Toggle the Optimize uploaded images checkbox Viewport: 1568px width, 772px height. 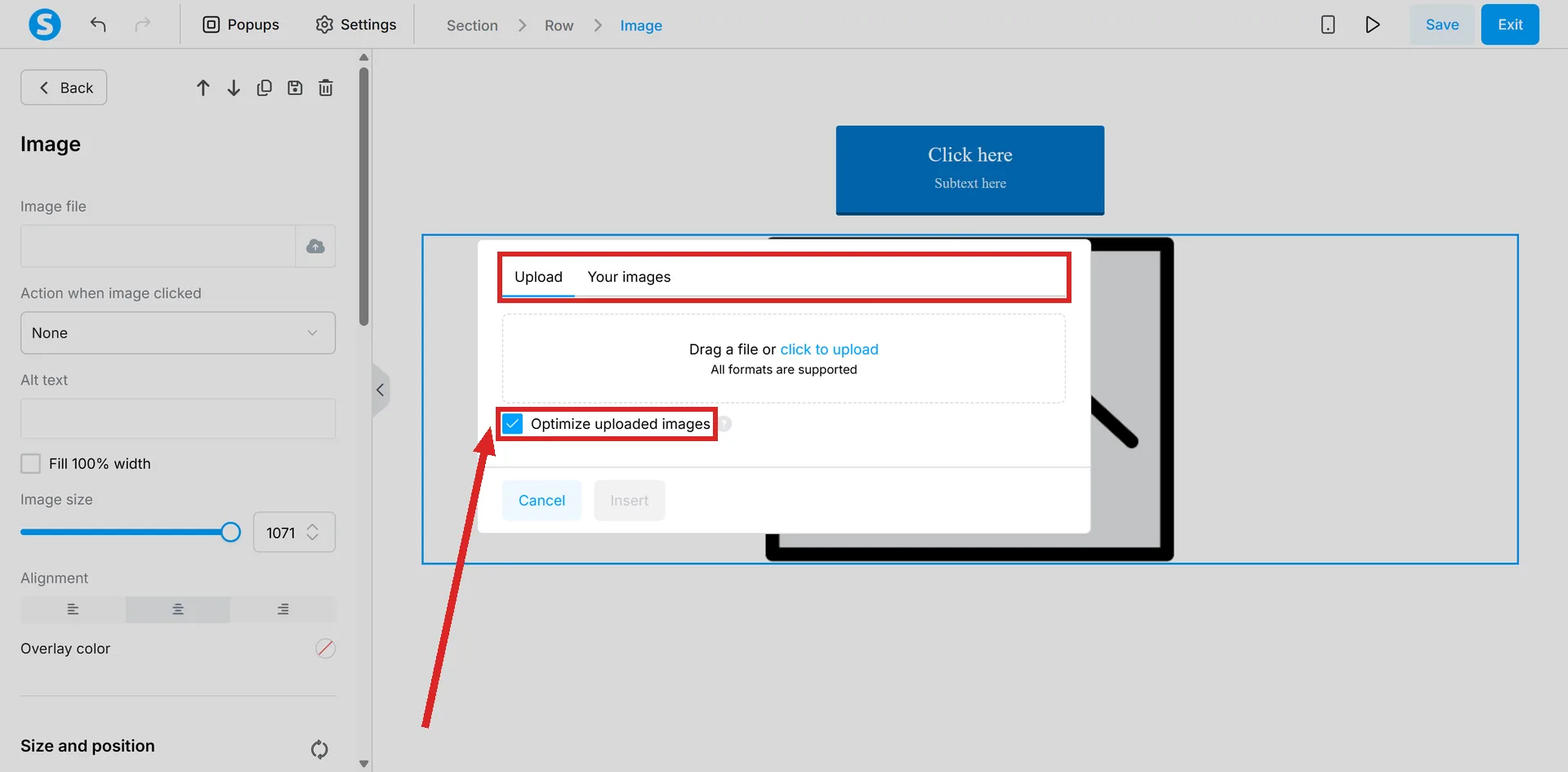click(512, 423)
